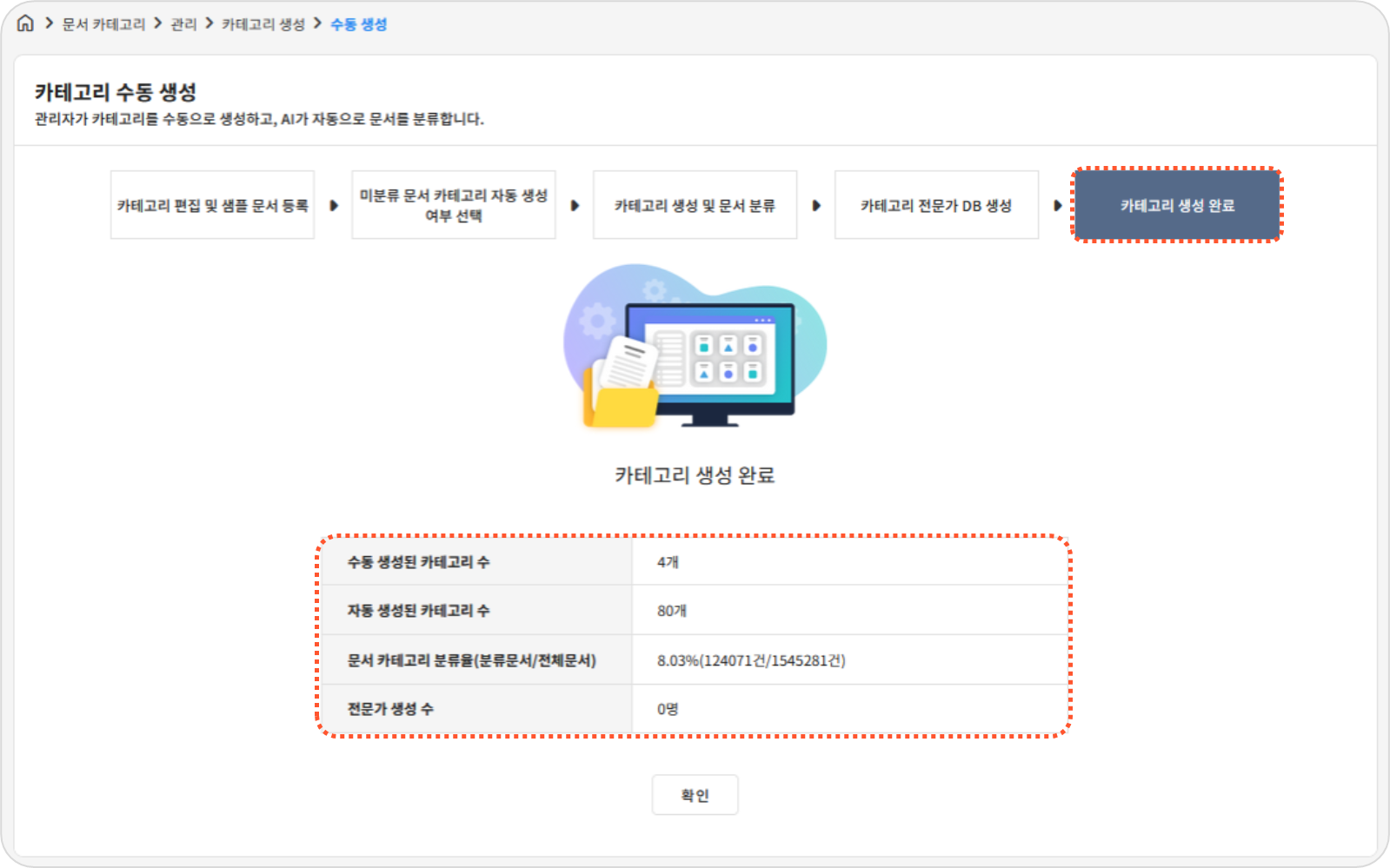Navigate to 카테고리 생성 in the breadcrumb

tap(263, 24)
